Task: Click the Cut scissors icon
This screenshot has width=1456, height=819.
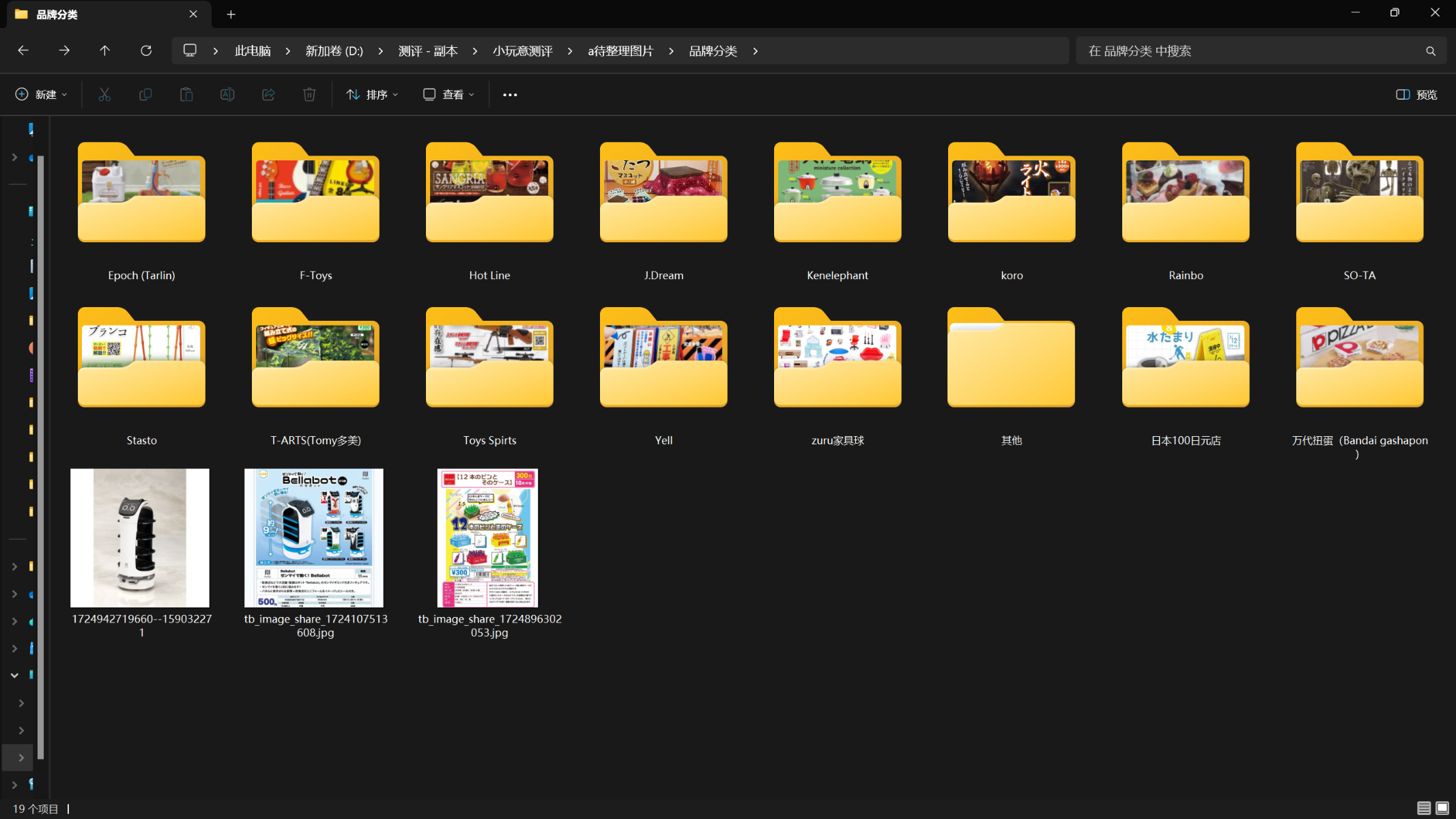Action: (x=104, y=95)
